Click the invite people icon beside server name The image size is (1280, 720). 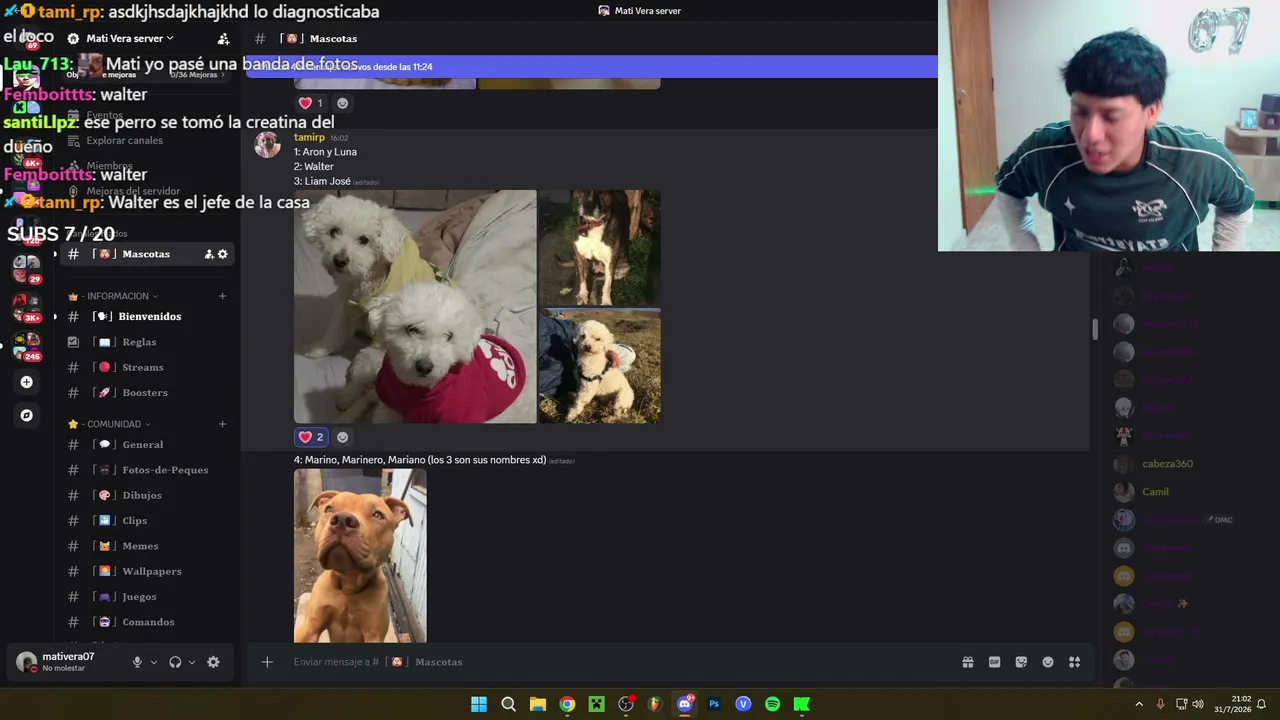[223, 38]
